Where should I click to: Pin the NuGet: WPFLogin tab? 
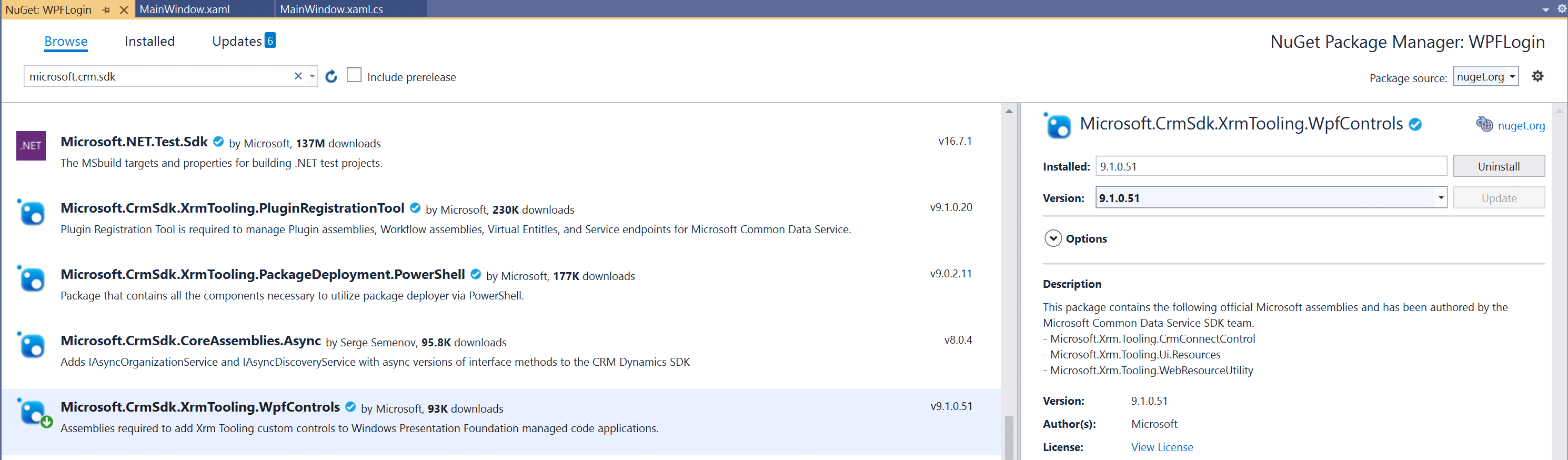tap(106, 9)
